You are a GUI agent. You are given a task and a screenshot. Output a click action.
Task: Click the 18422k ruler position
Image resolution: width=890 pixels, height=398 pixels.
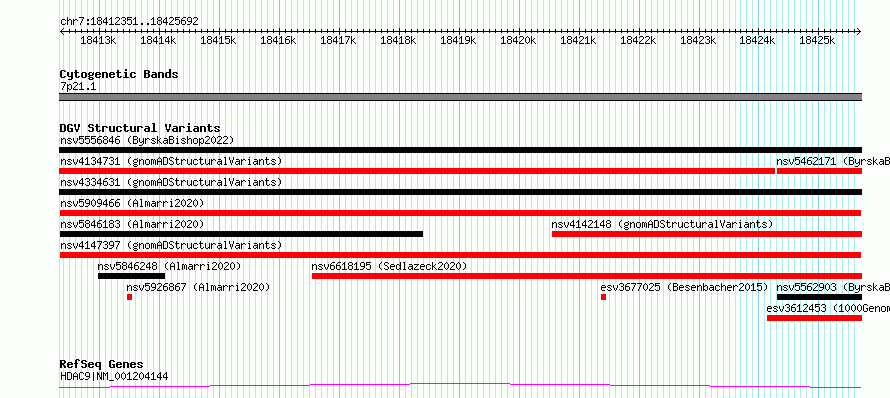[639, 40]
